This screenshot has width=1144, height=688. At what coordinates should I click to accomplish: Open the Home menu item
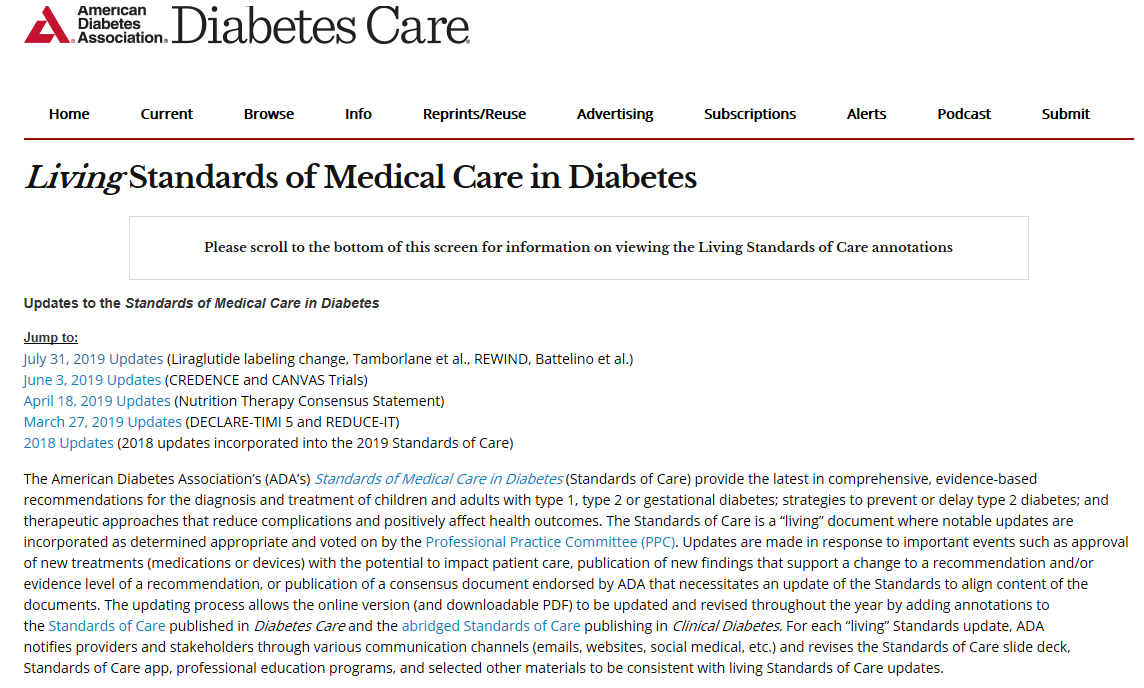(69, 114)
